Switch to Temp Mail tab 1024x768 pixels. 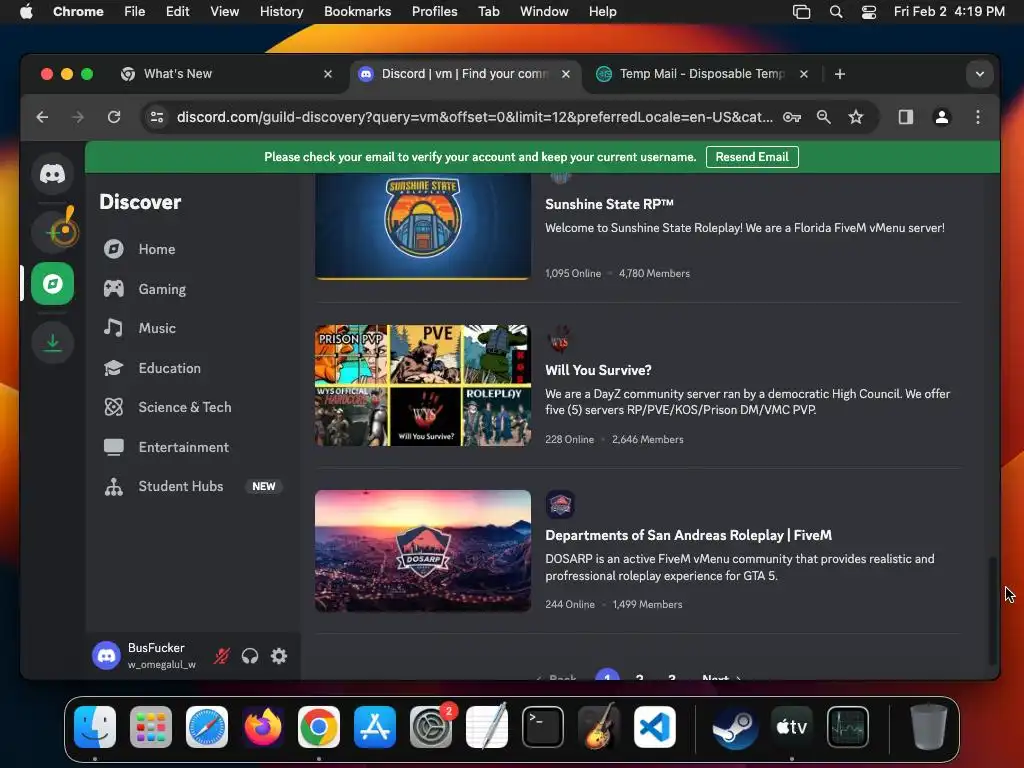(x=701, y=74)
